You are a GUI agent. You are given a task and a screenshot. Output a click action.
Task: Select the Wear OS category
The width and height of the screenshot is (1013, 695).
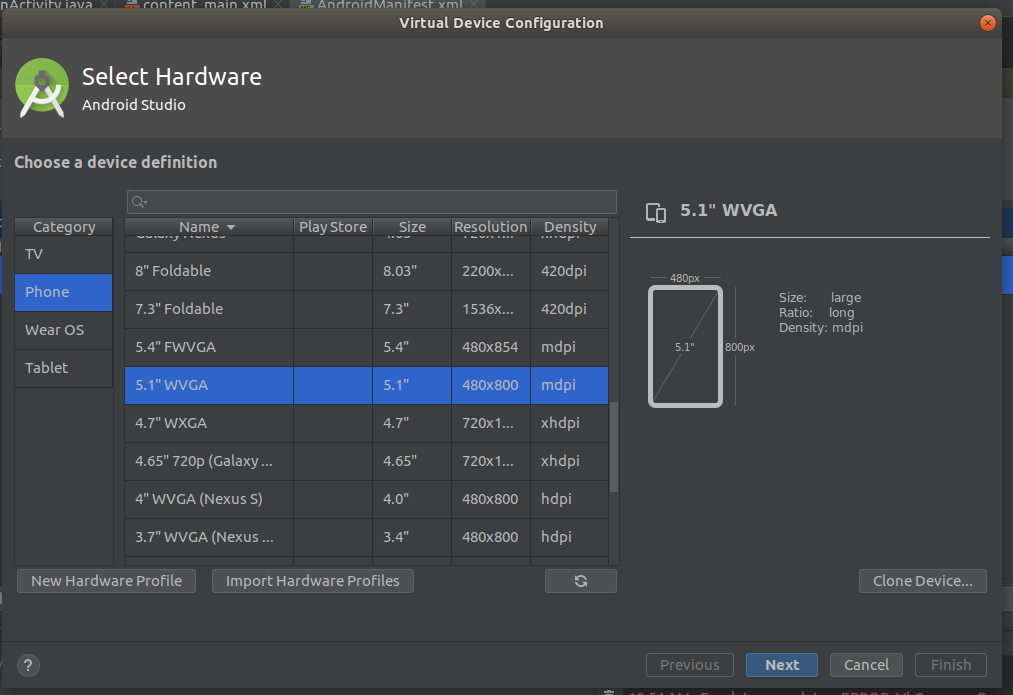(63, 330)
